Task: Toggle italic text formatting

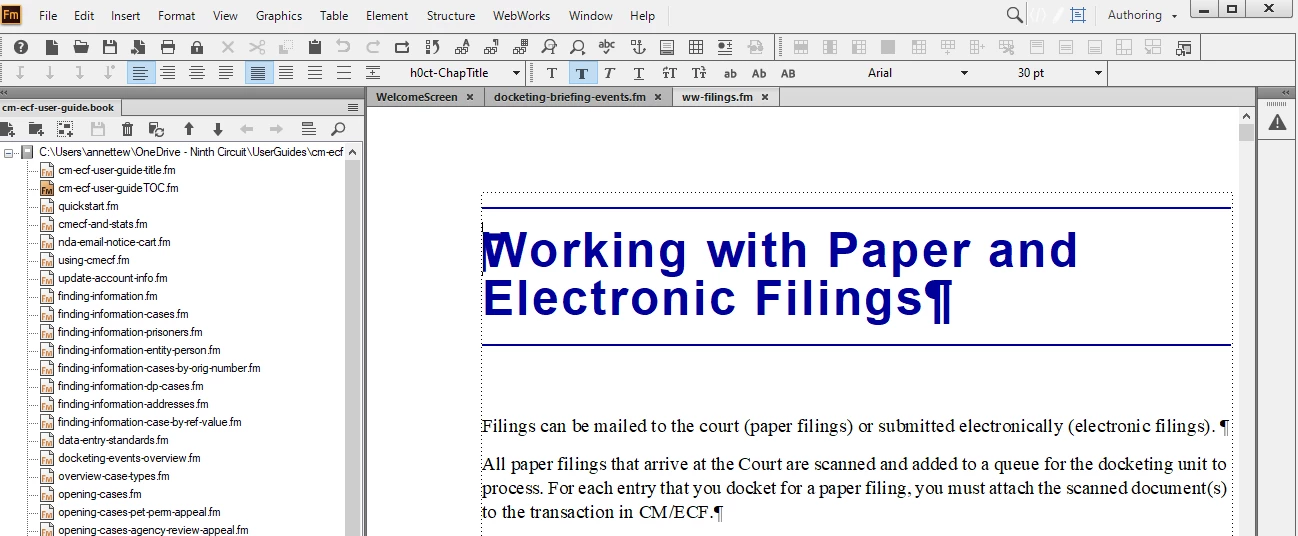Action: [609, 73]
